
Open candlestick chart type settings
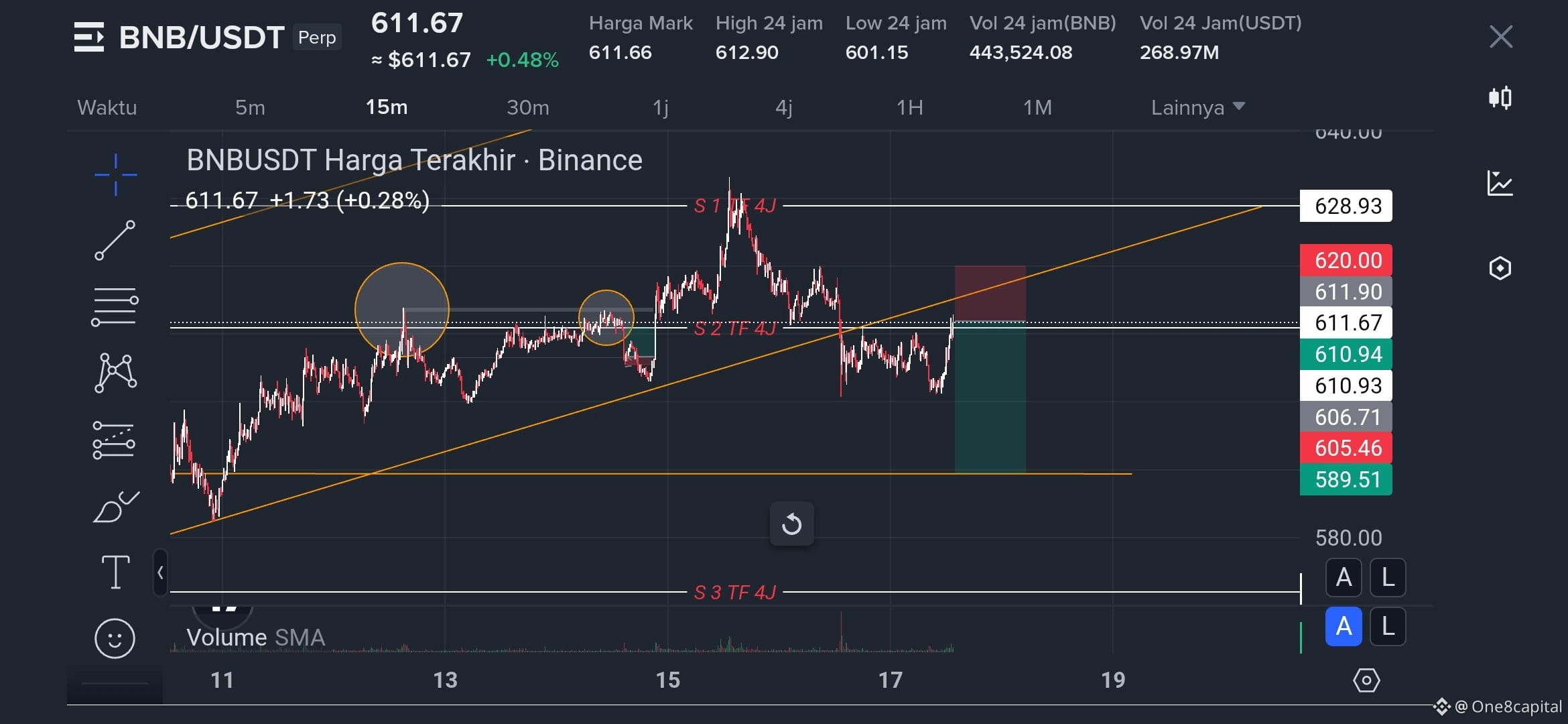tap(1500, 98)
